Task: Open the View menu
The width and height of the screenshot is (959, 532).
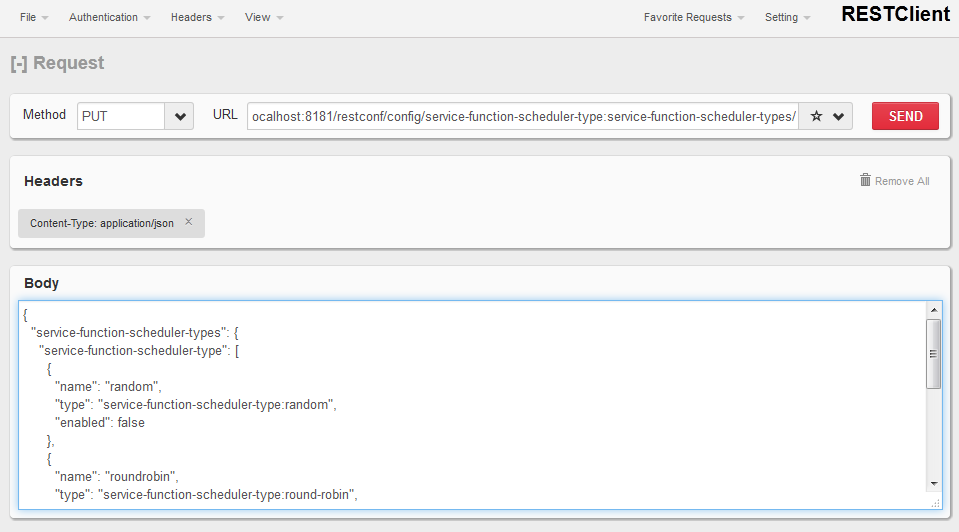Action: coord(264,17)
